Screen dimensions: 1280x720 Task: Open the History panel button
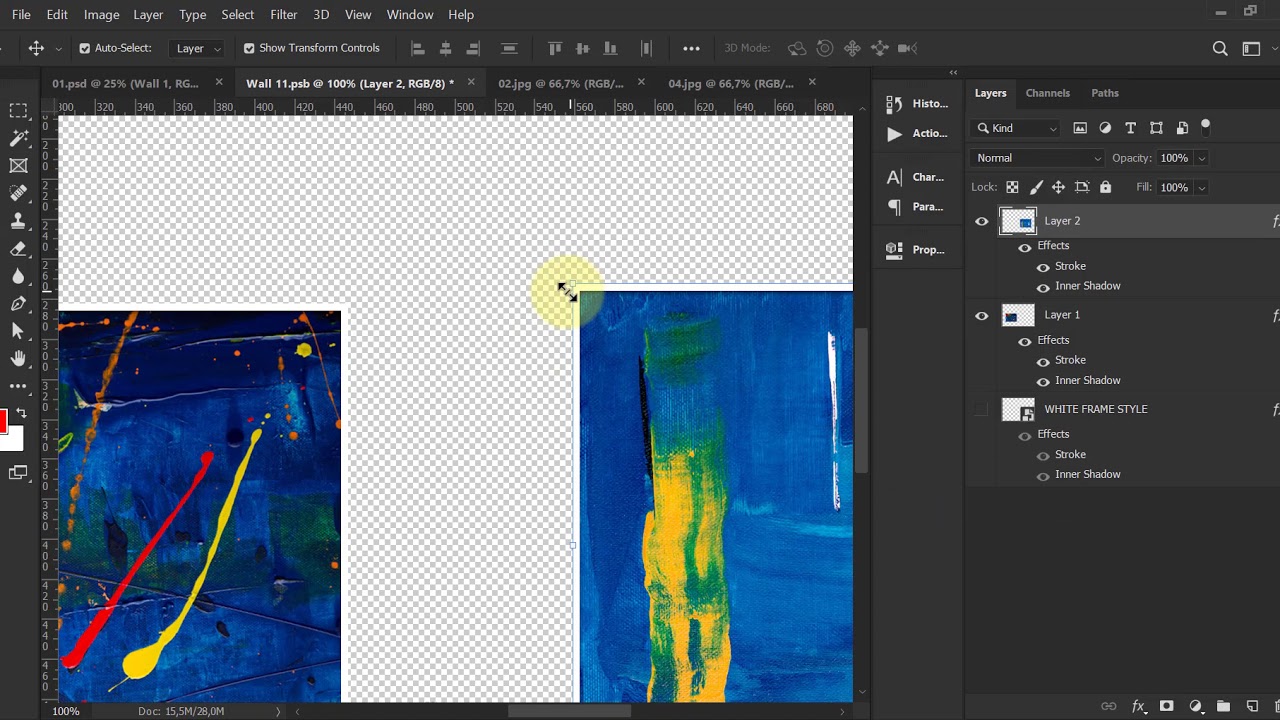917,104
